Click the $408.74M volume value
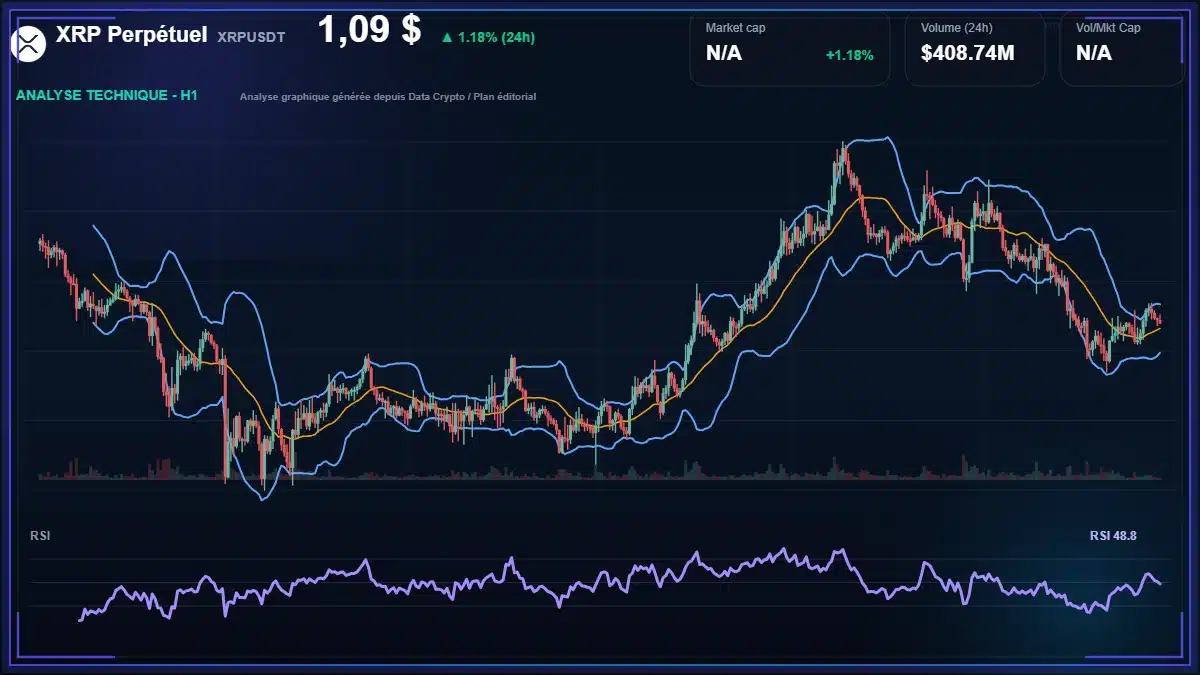Viewport: 1200px width, 675px height. (968, 53)
